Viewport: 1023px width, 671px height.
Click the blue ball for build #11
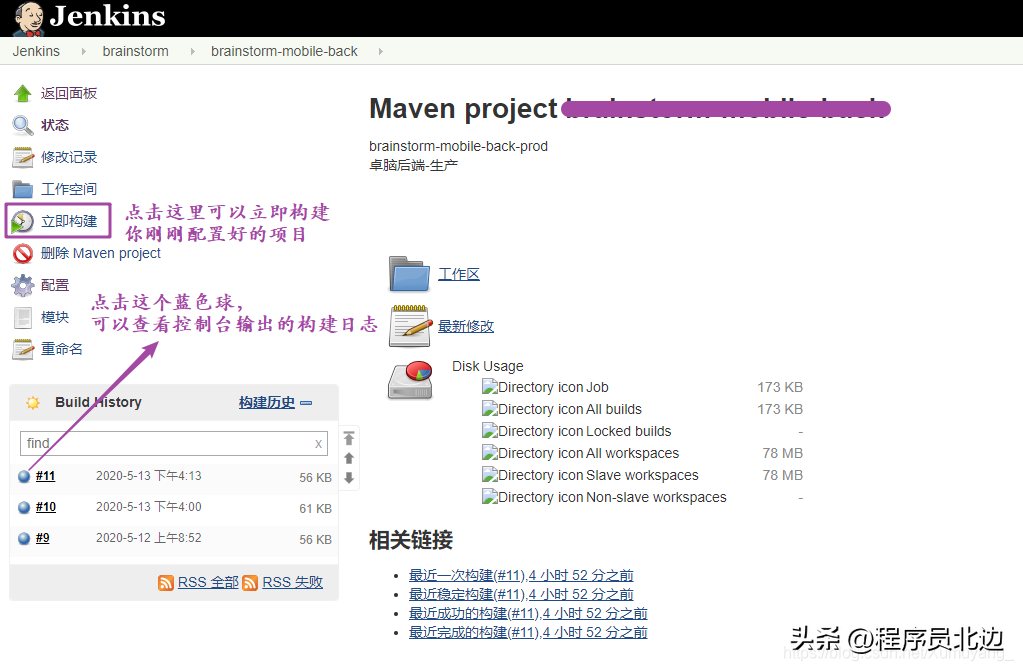24,476
